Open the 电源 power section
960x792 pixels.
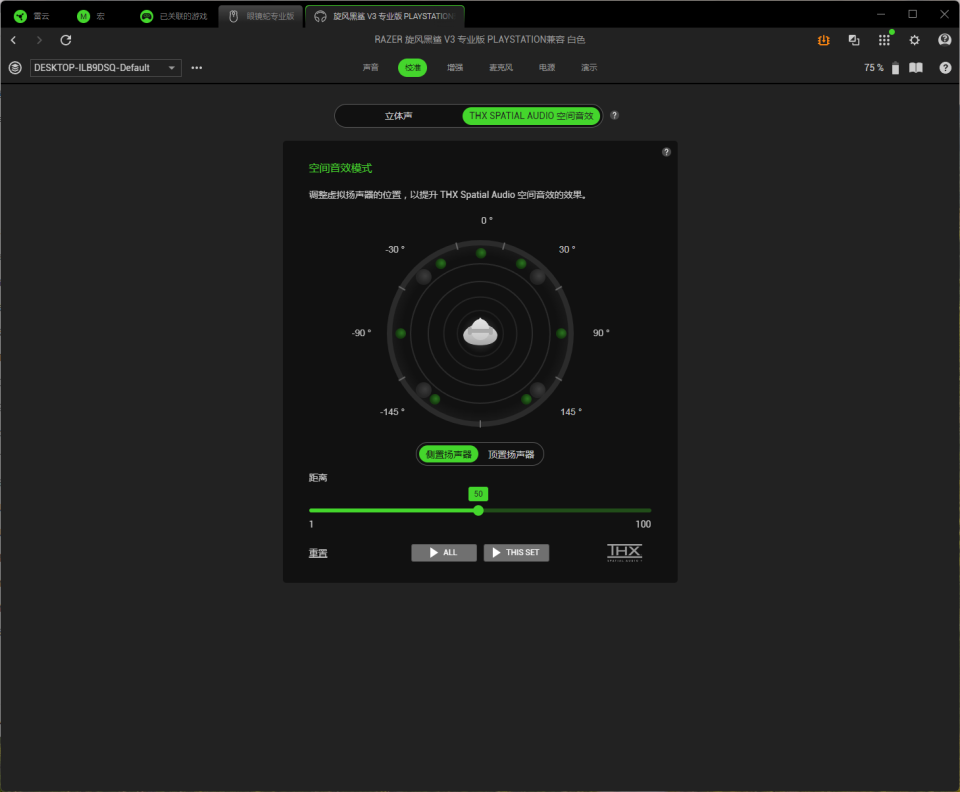(547, 67)
